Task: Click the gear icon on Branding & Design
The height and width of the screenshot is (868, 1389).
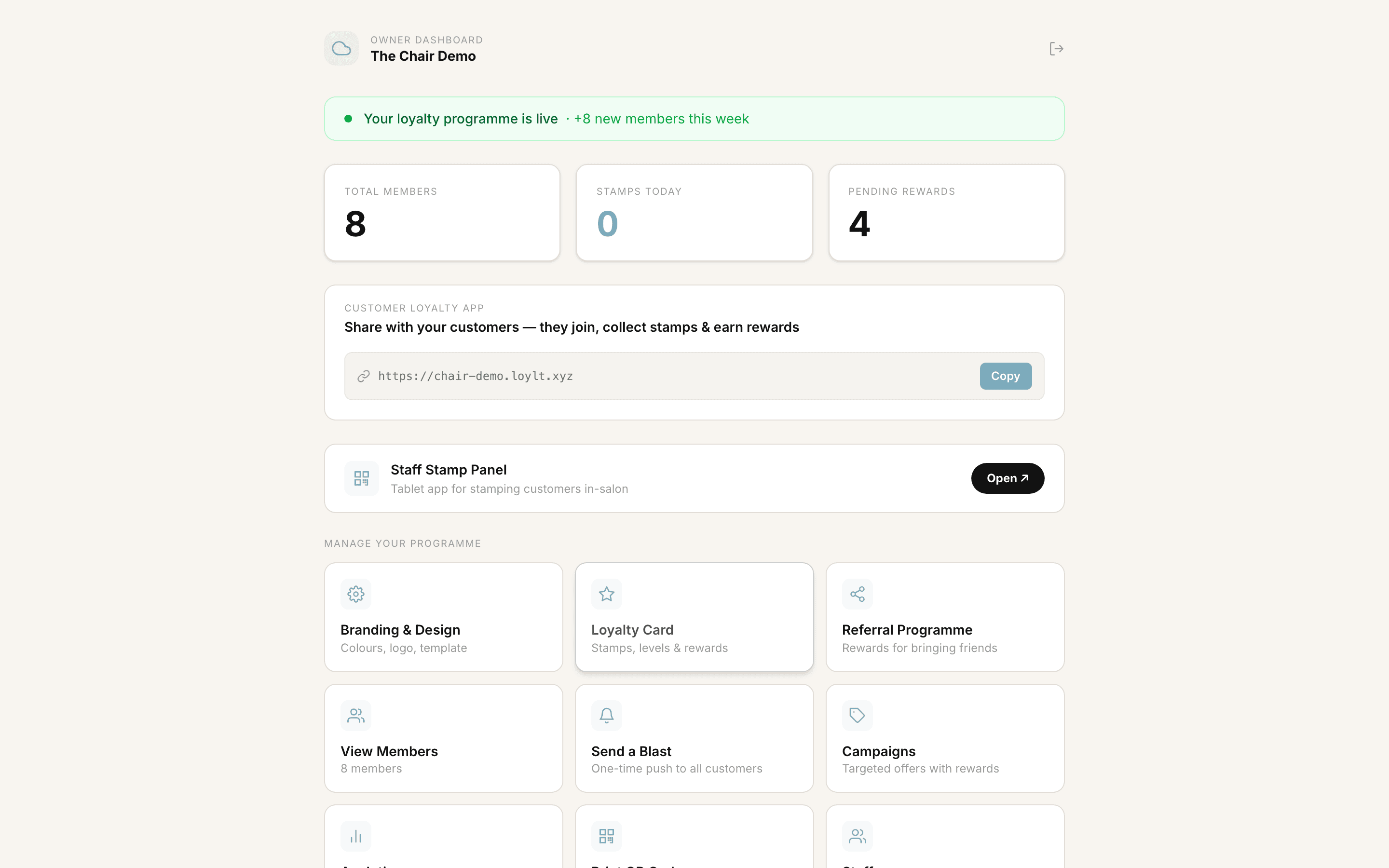Action: 356,594
